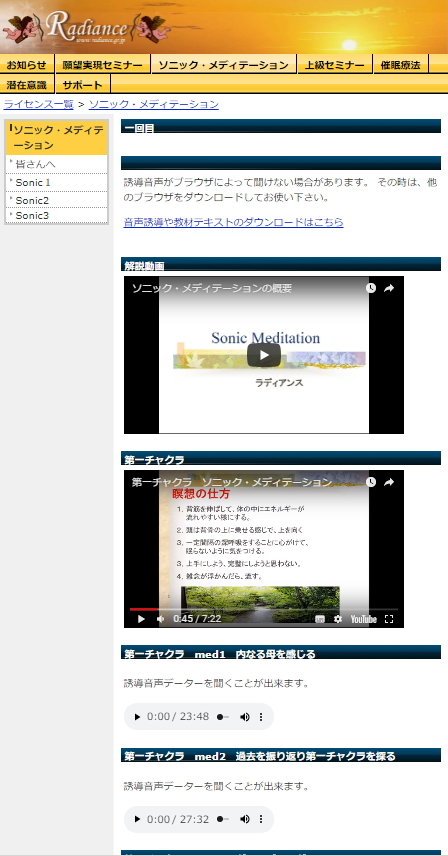
Task: Mute the 27:32 audio player speaker
Action: pos(244,819)
